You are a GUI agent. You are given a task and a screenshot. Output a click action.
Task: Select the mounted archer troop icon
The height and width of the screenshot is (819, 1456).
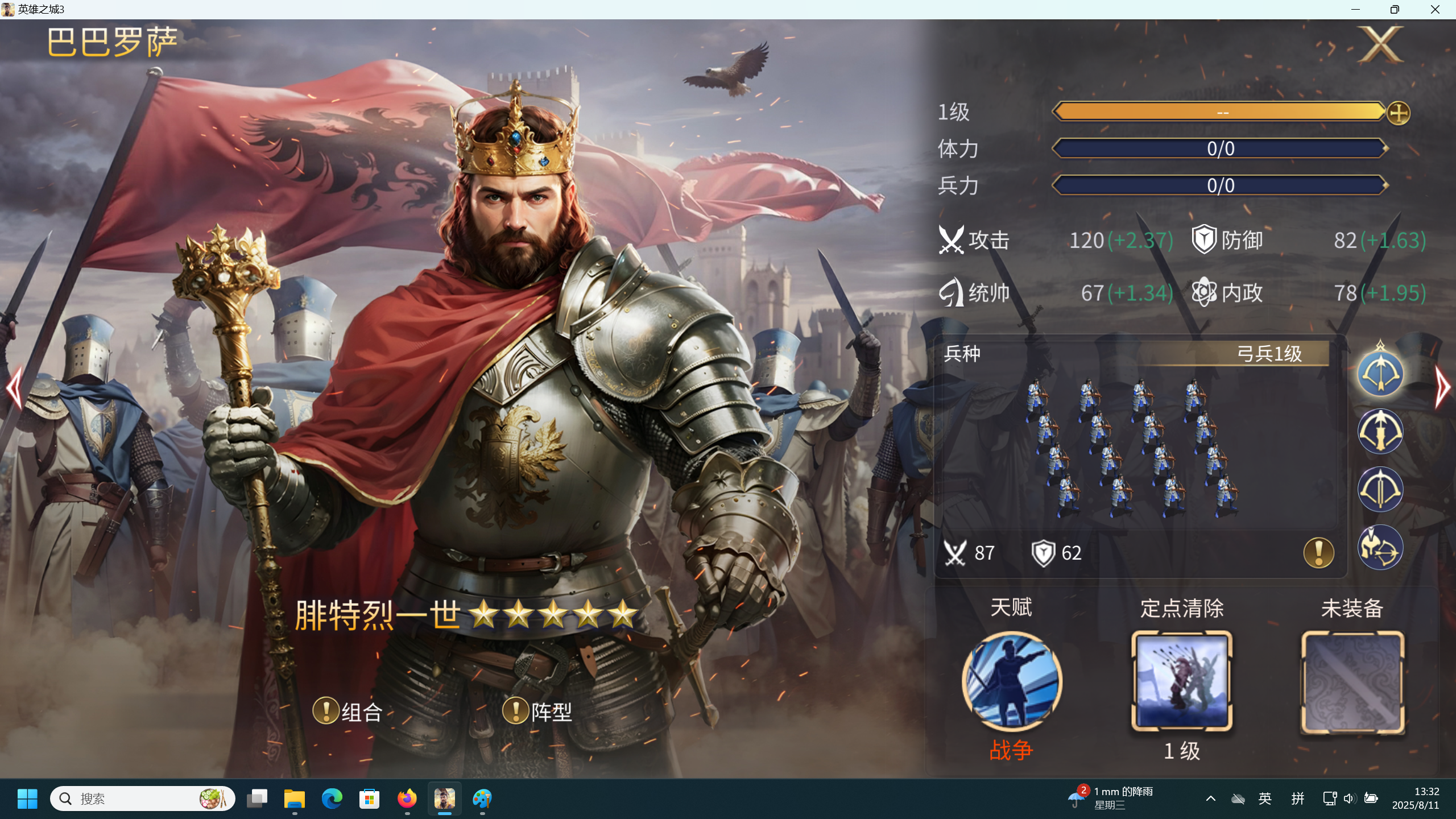(1380, 547)
